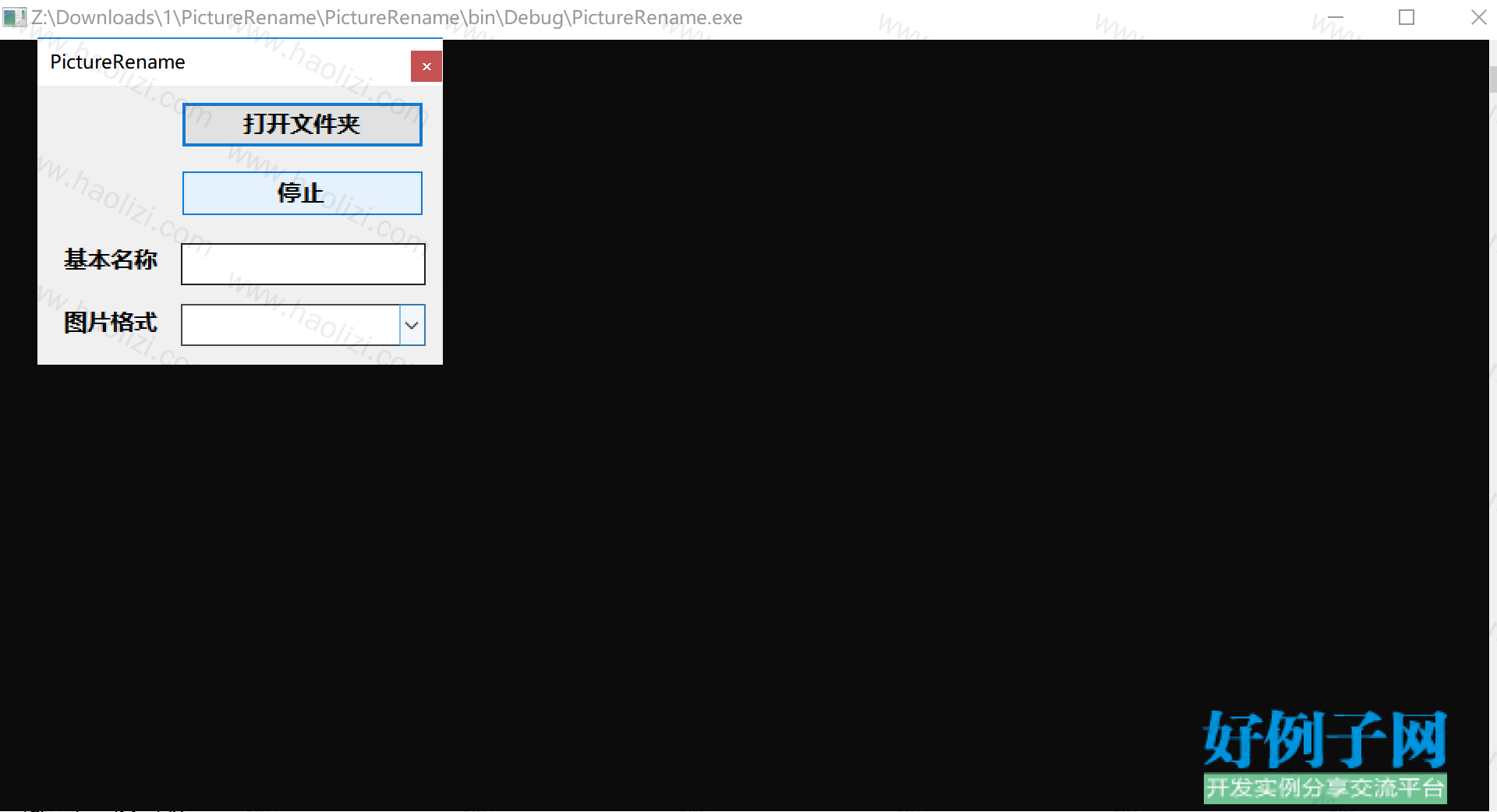1497x812 pixels.
Task: Click the app icon in console title bar
Action: coord(14,17)
